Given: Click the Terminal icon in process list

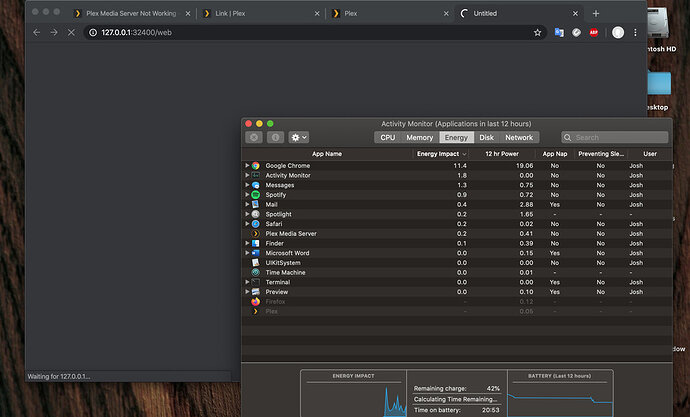Looking at the screenshot, I should coord(256,282).
